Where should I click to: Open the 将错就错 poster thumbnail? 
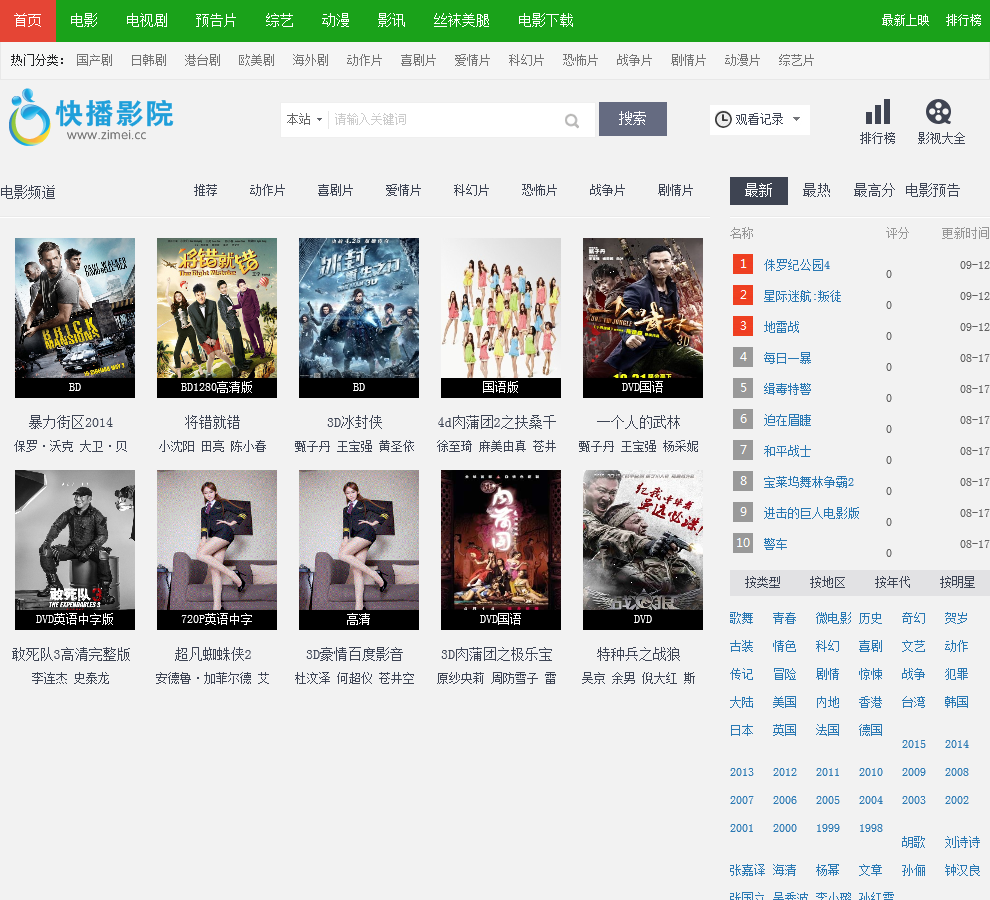(217, 318)
